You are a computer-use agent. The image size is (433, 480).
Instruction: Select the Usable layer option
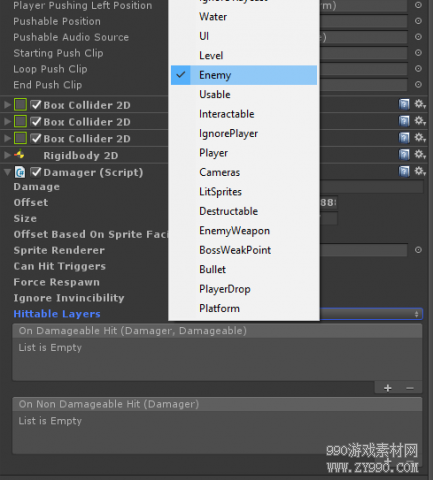pos(244,94)
